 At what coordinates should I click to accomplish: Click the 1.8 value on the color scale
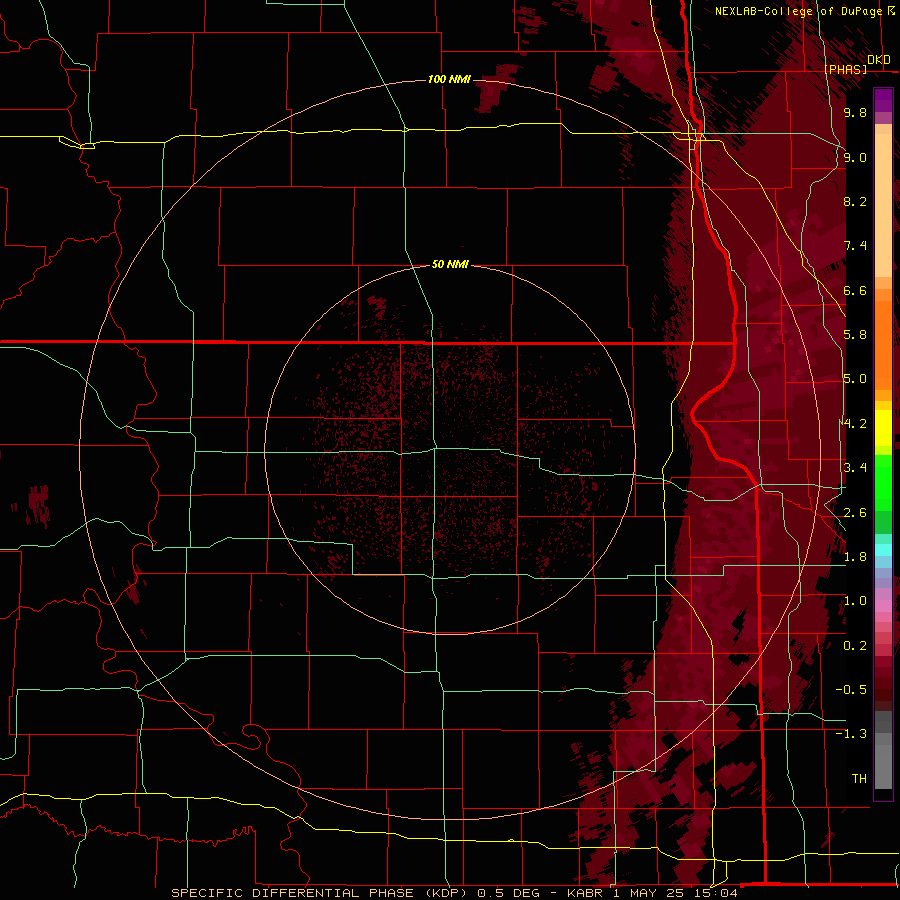(x=855, y=557)
